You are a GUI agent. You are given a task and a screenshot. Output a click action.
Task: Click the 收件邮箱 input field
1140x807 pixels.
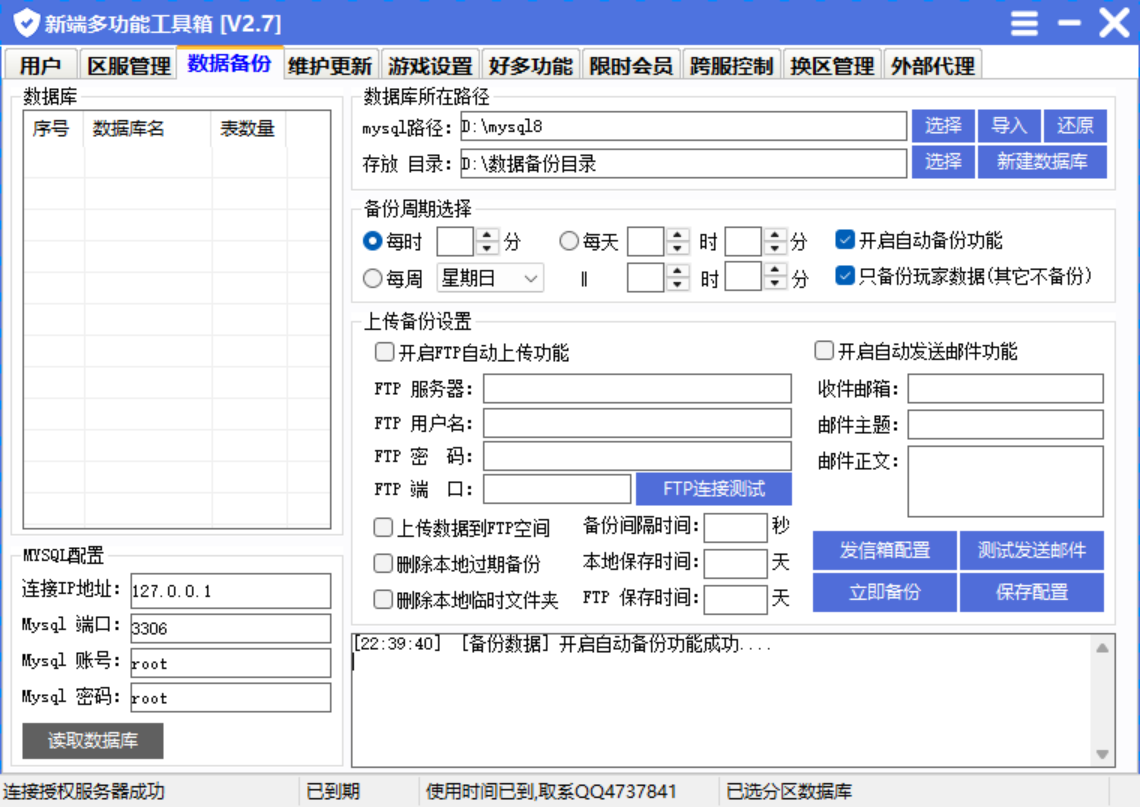[x=1005, y=388]
